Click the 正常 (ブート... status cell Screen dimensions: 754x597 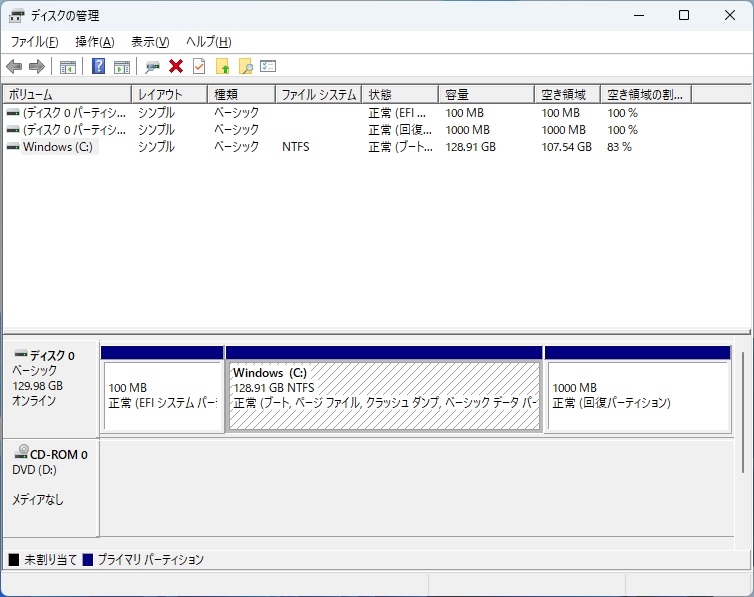pos(401,147)
